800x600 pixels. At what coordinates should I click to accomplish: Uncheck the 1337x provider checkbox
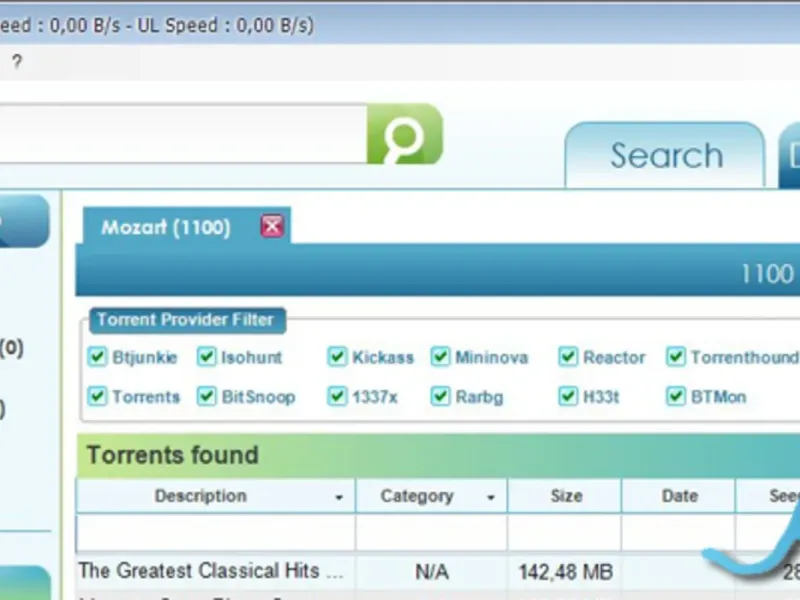tap(337, 396)
